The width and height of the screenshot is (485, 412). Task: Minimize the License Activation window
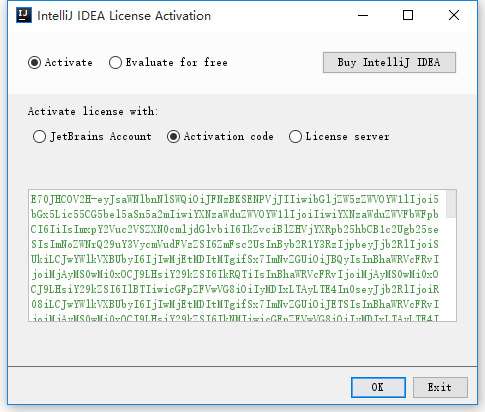363,15
